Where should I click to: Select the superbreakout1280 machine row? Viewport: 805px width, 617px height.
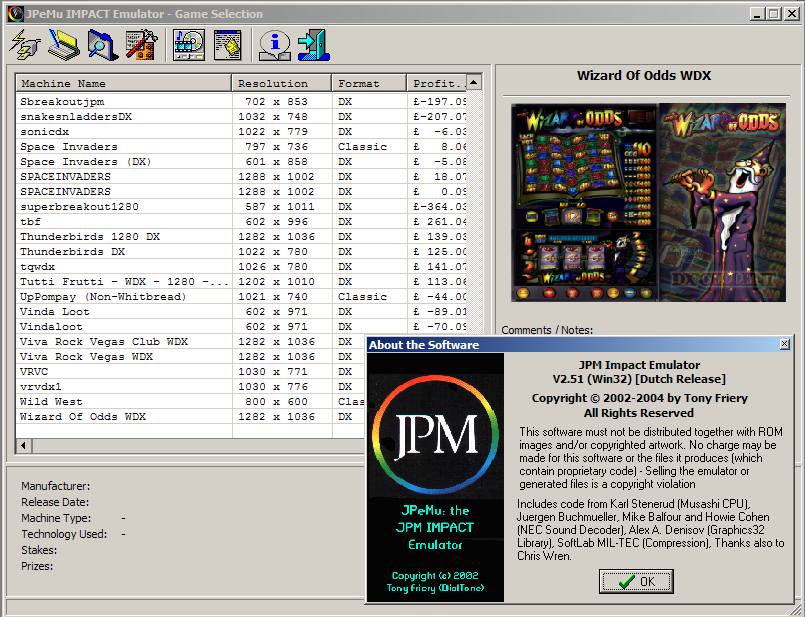click(241, 206)
